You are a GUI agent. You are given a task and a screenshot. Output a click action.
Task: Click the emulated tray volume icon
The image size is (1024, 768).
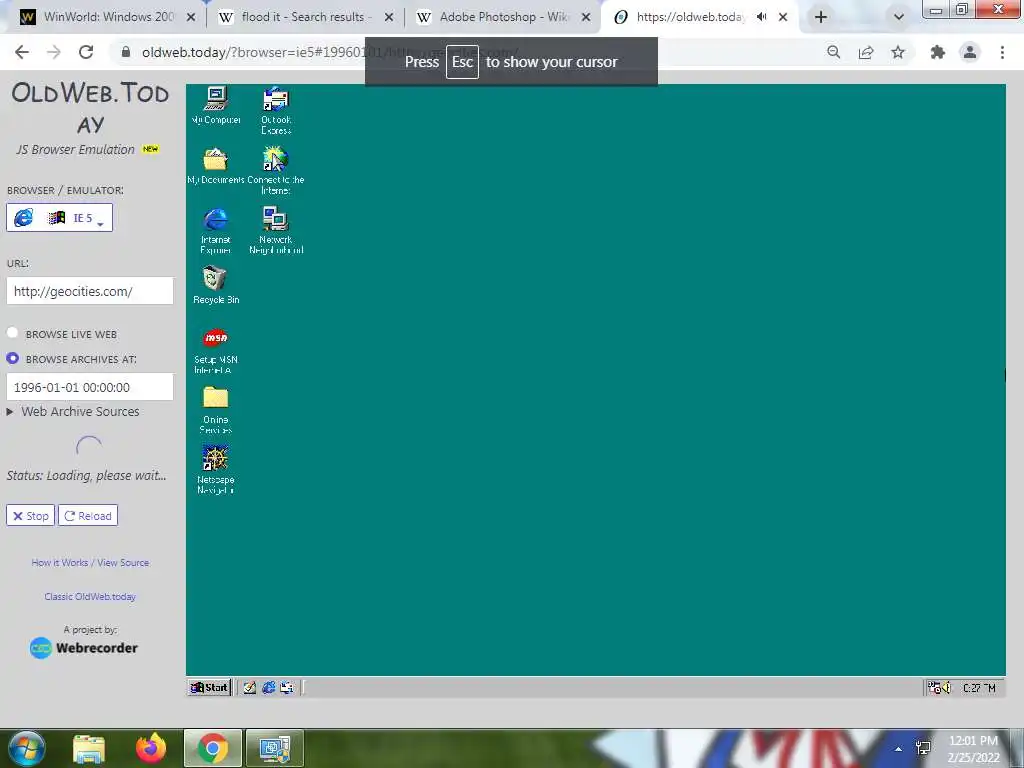946,688
